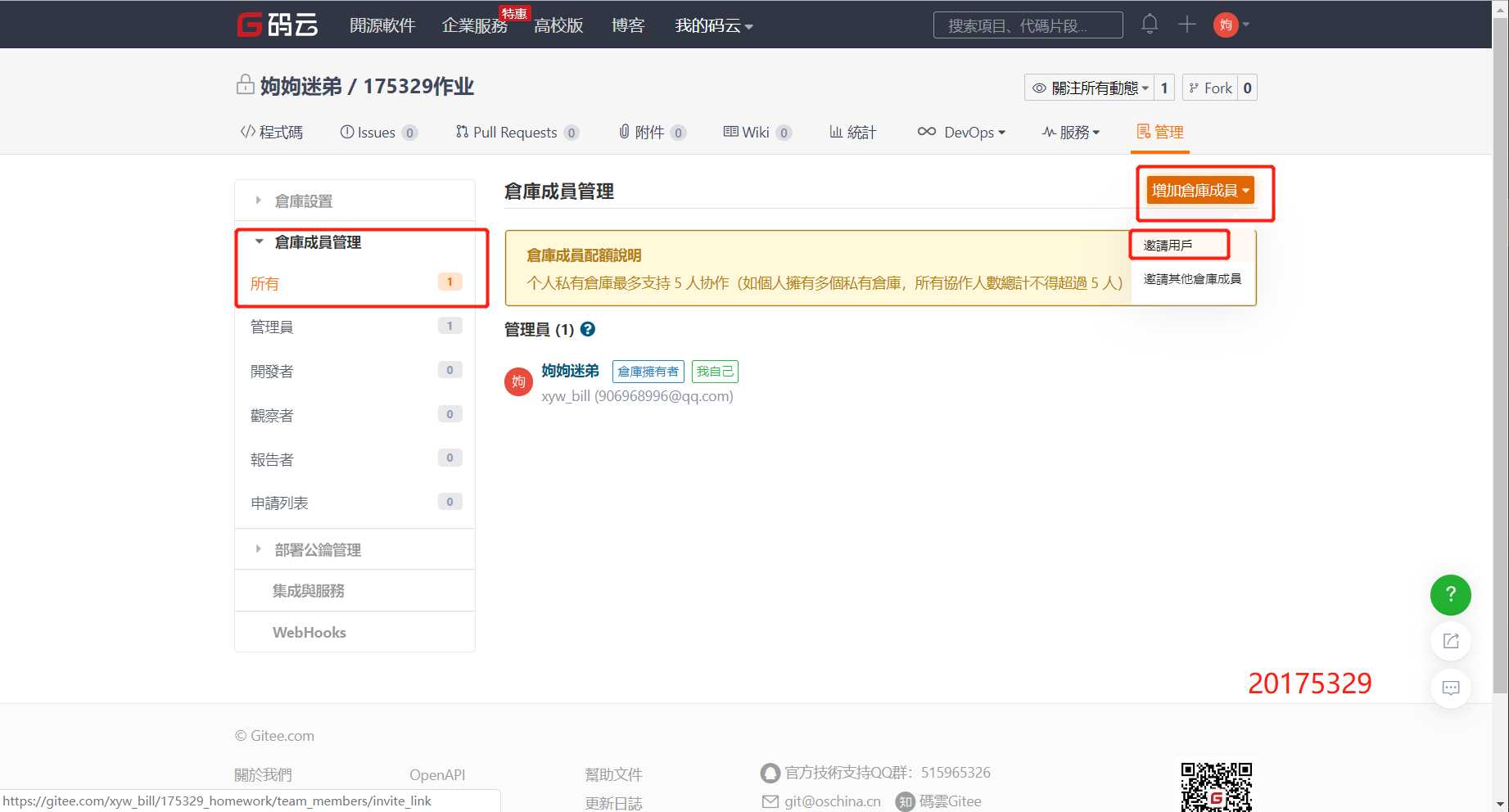The image size is (1509, 812).
Task: Open WebHooks in the sidebar
Action: point(355,632)
